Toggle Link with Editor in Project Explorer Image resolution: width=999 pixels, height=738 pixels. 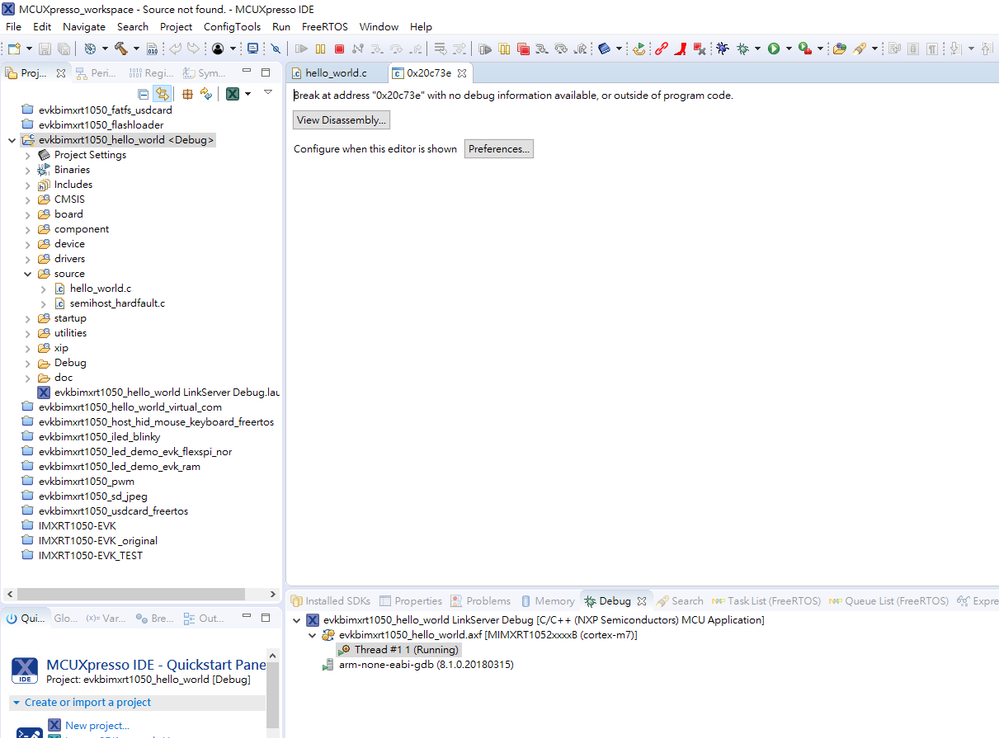pos(162,94)
